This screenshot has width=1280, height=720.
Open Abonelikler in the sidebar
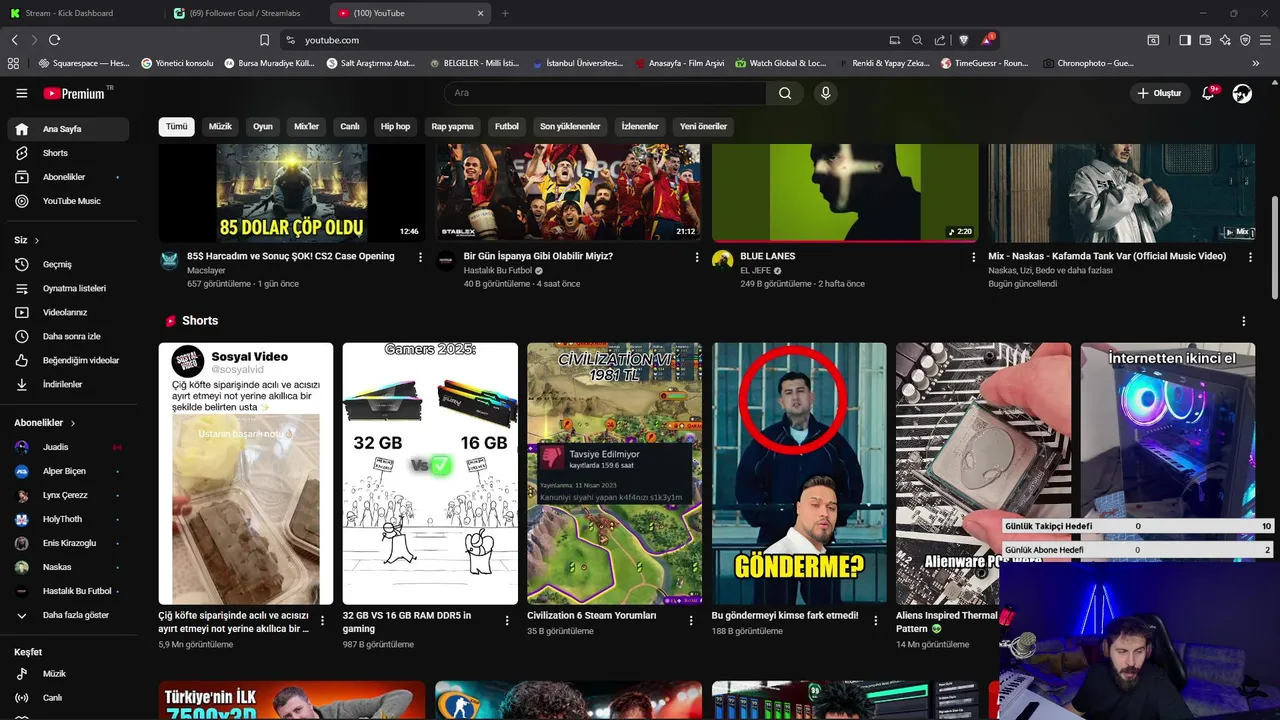tap(68, 177)
